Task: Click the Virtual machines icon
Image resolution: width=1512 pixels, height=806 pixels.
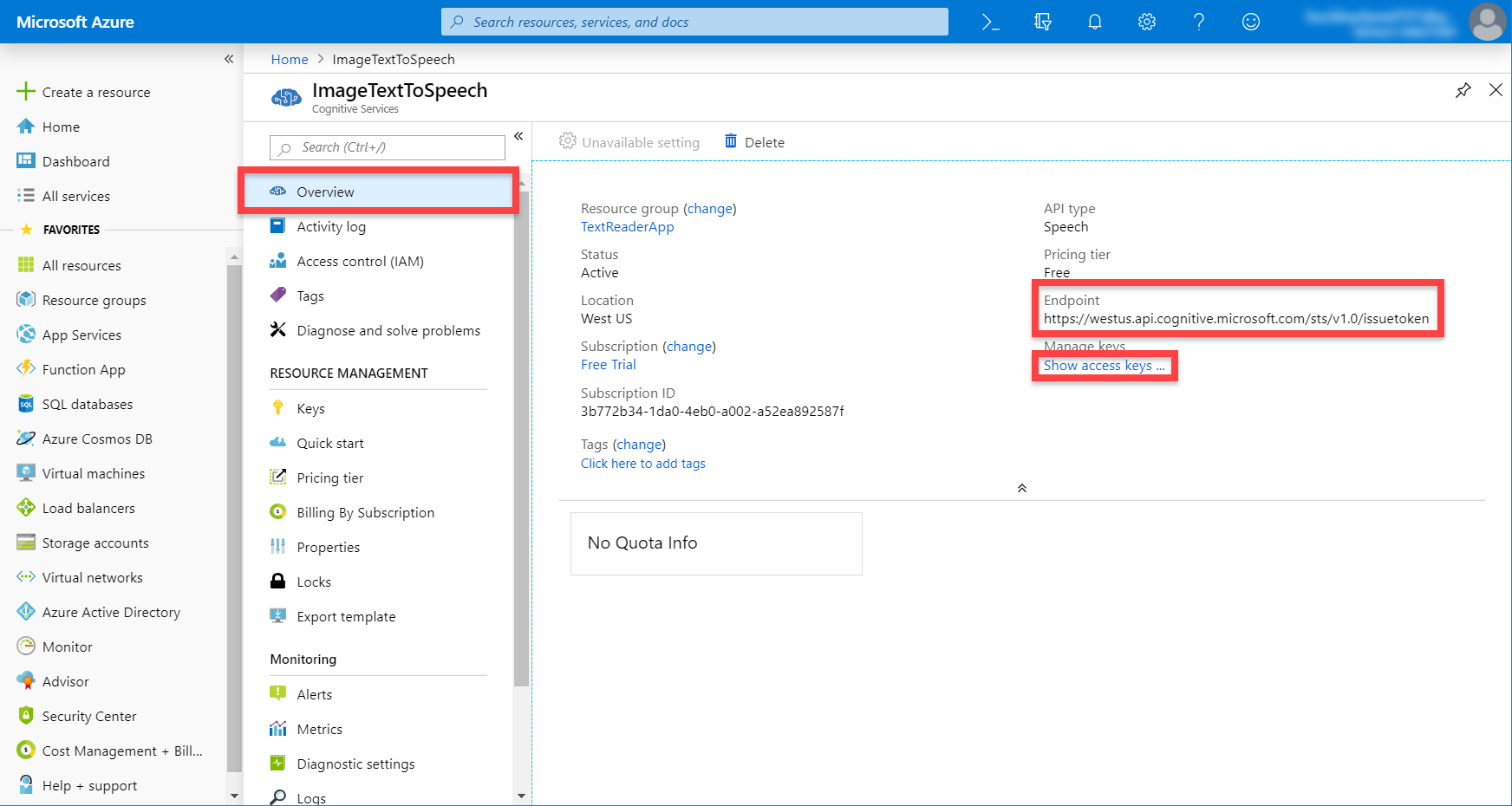Action: click(x=26, y=473)
